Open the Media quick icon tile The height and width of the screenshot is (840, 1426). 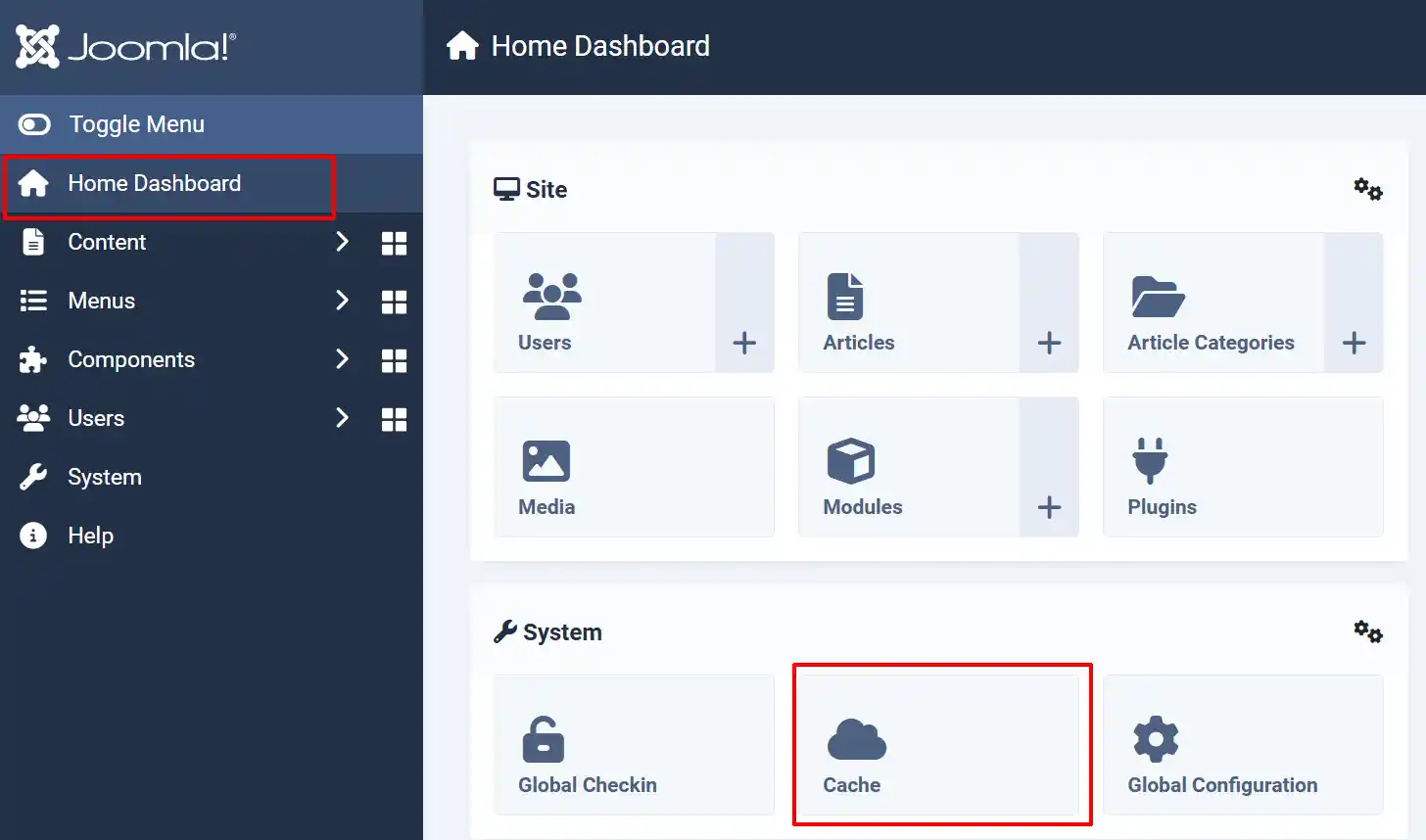click(634, 467)
